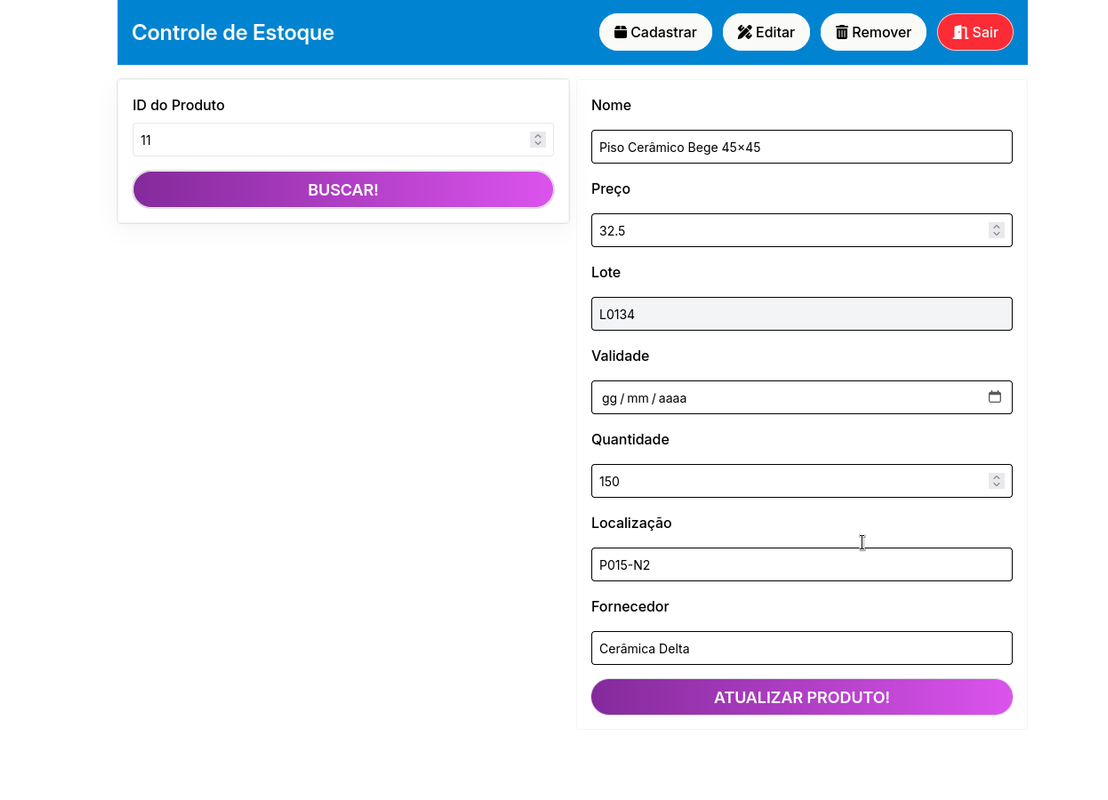Focus the Localização field P015-N2
Viewport: 1108px width, 800px height.
click(801, 565)
